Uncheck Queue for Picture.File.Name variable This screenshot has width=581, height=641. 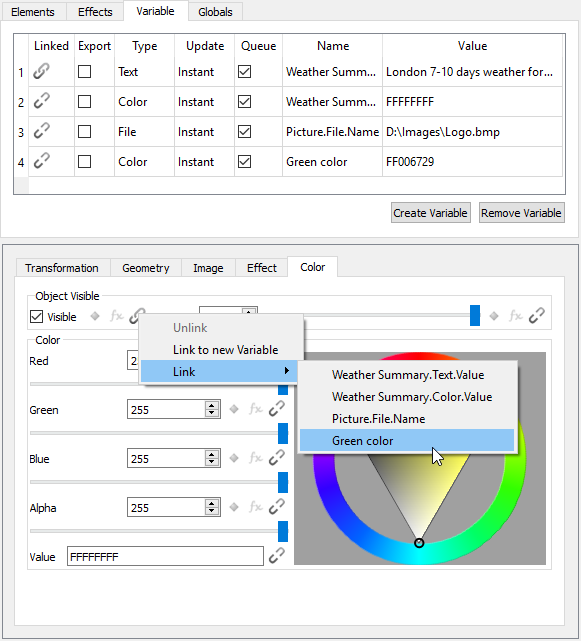[x=245, y=132]
